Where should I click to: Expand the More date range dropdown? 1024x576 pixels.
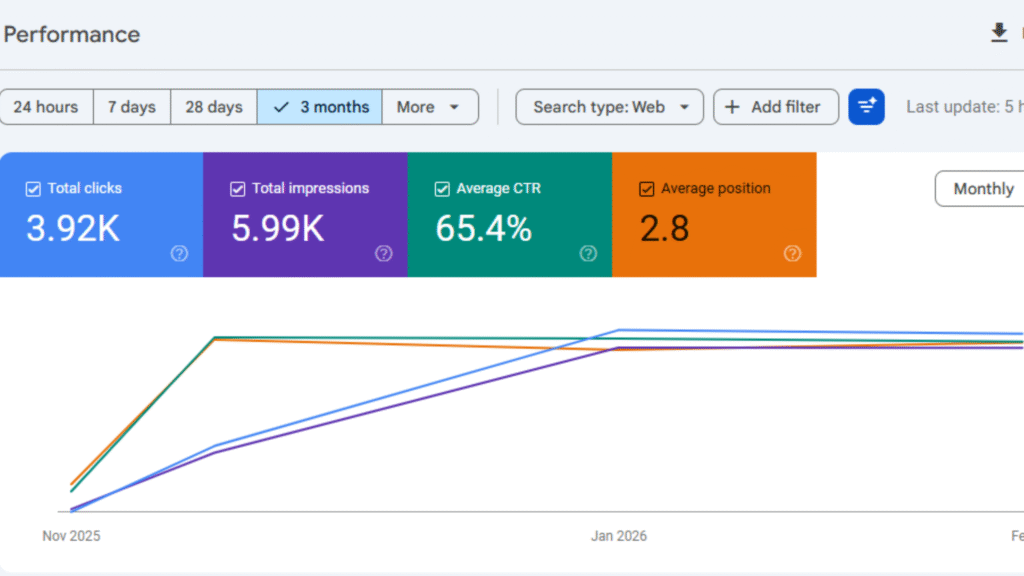[429, 107]
